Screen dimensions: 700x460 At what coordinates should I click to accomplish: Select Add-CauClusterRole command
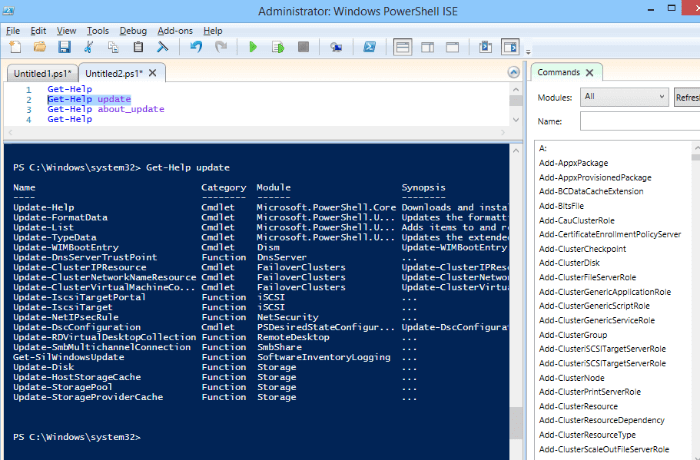(576, 220)
